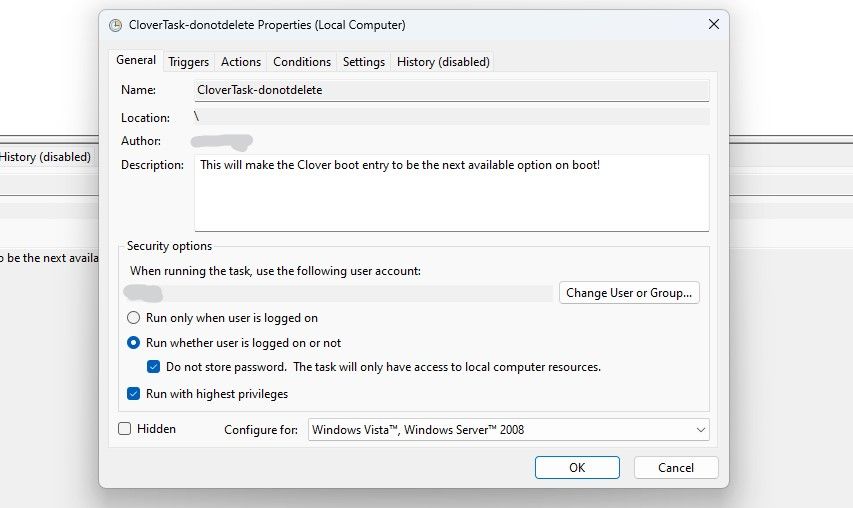
Task: Select Run whether user is logged on or not
Action: (x=134, y=343)
